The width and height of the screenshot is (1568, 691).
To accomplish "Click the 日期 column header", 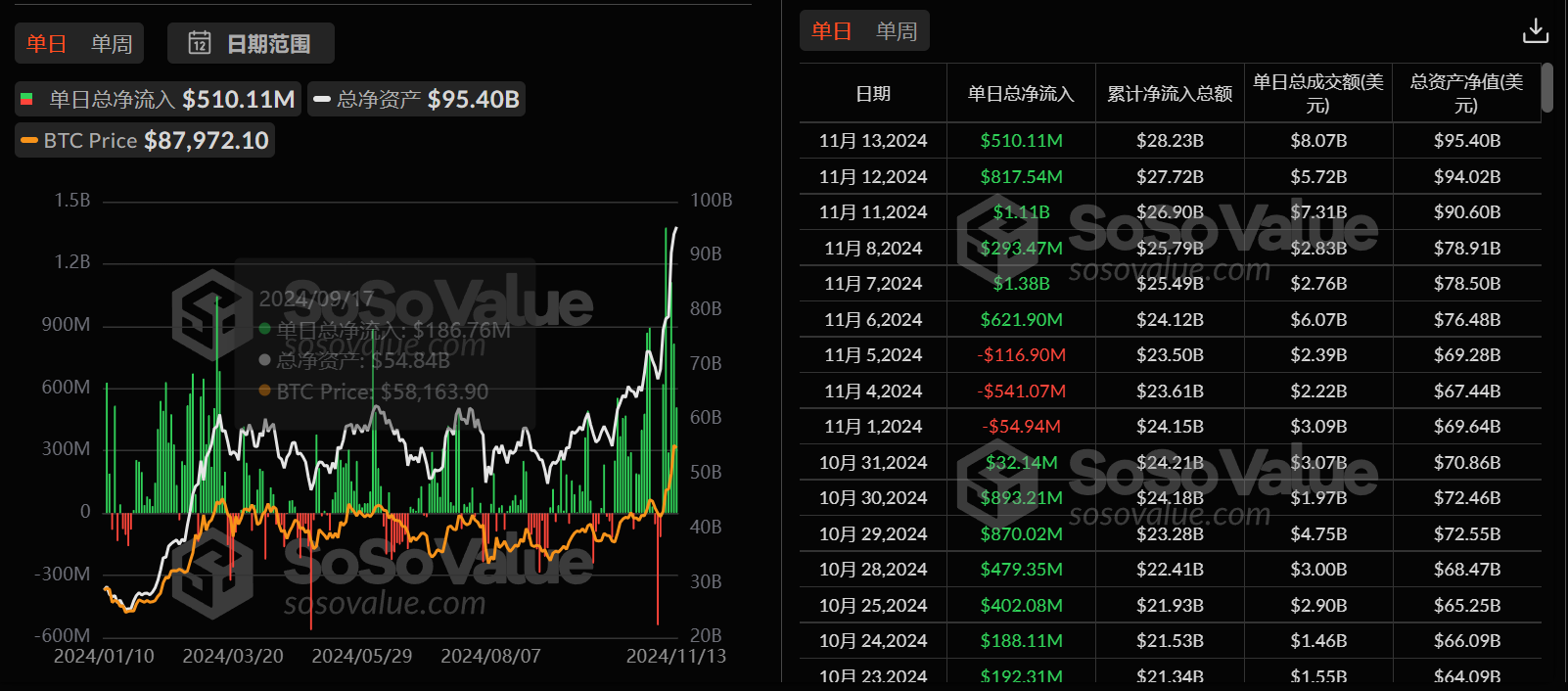I will pos(873,94).
